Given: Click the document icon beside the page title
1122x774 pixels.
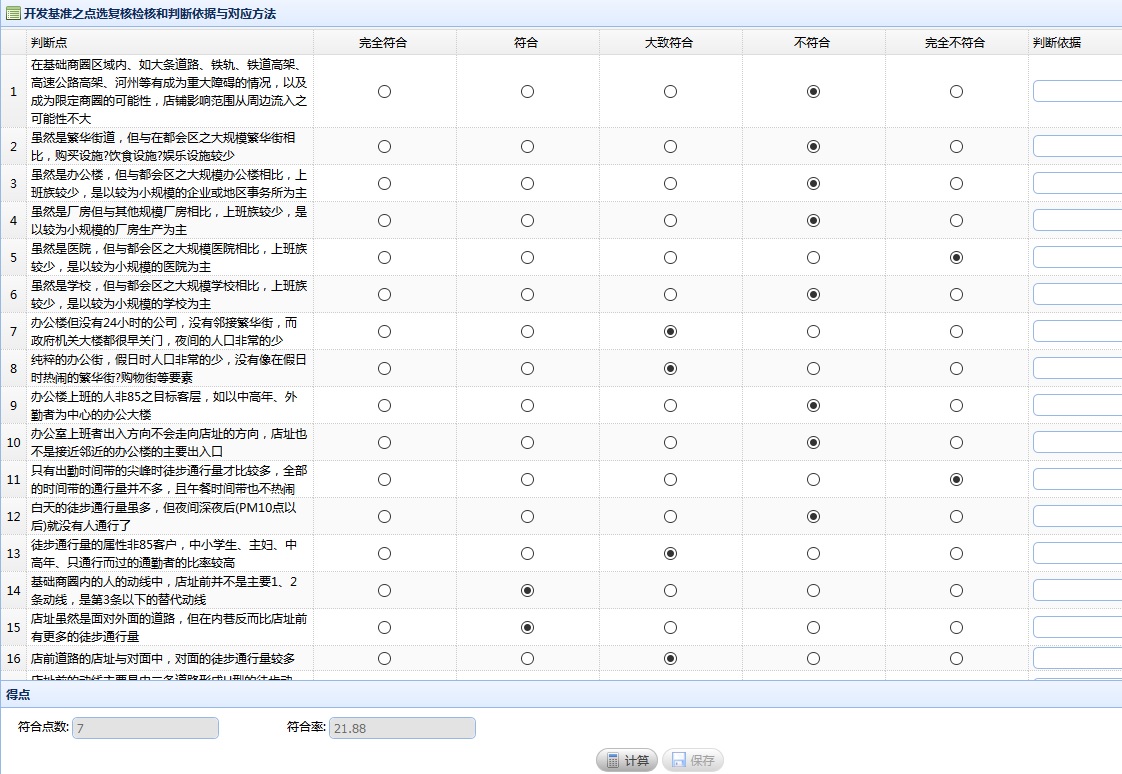Looking at the screenshot, I should coord(11,14).
